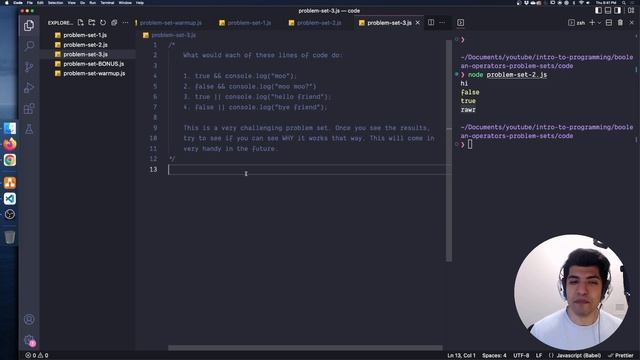Screen dimensions: 640x360
Task: Open customize layout options
Action: click(631, 10)
